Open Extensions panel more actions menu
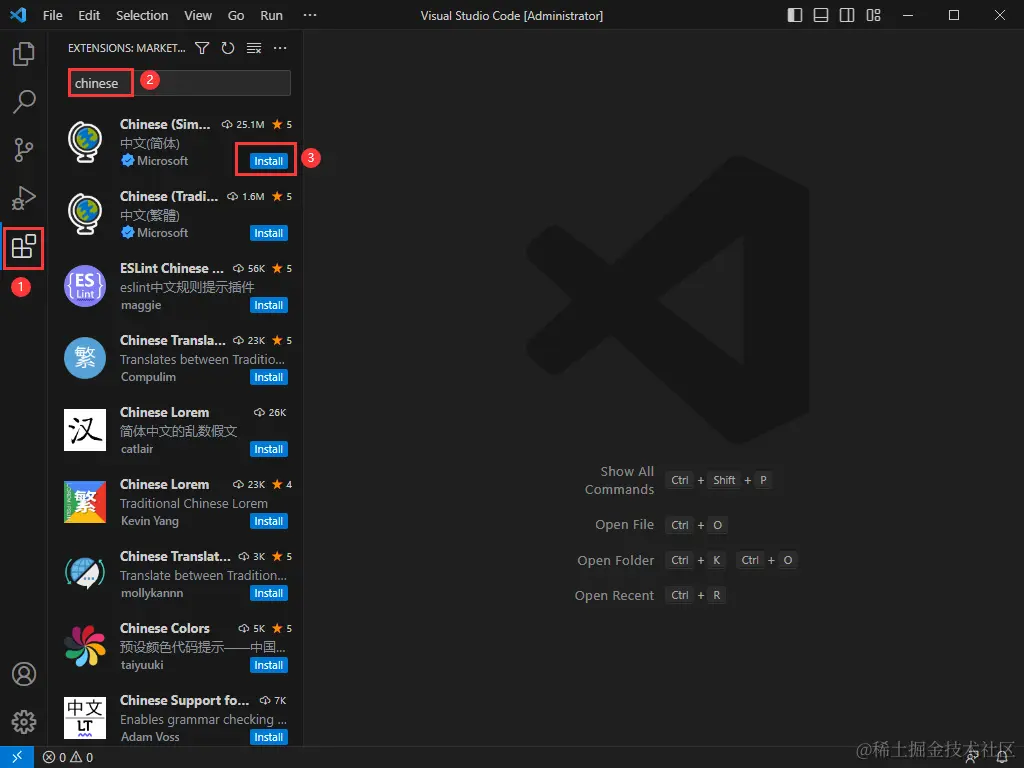1024x768 pixels. tap(280, 48)
